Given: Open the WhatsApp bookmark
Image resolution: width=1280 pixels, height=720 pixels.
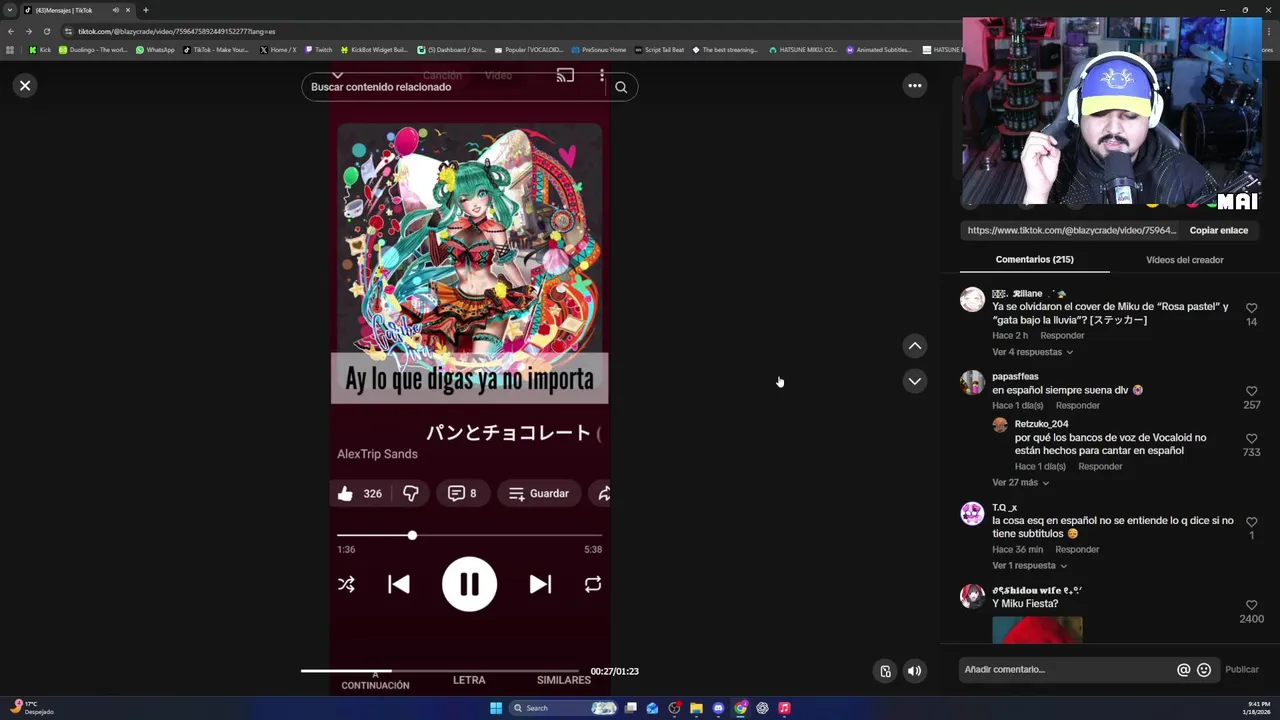Looking at the screenshot, I should pos(155,50).
